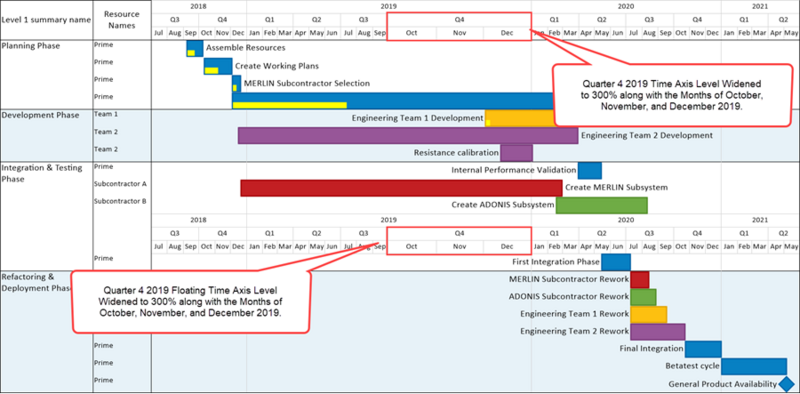Click 'Prime' resource in General Product Availability row

pyautogui.click(x=104, y=380)
